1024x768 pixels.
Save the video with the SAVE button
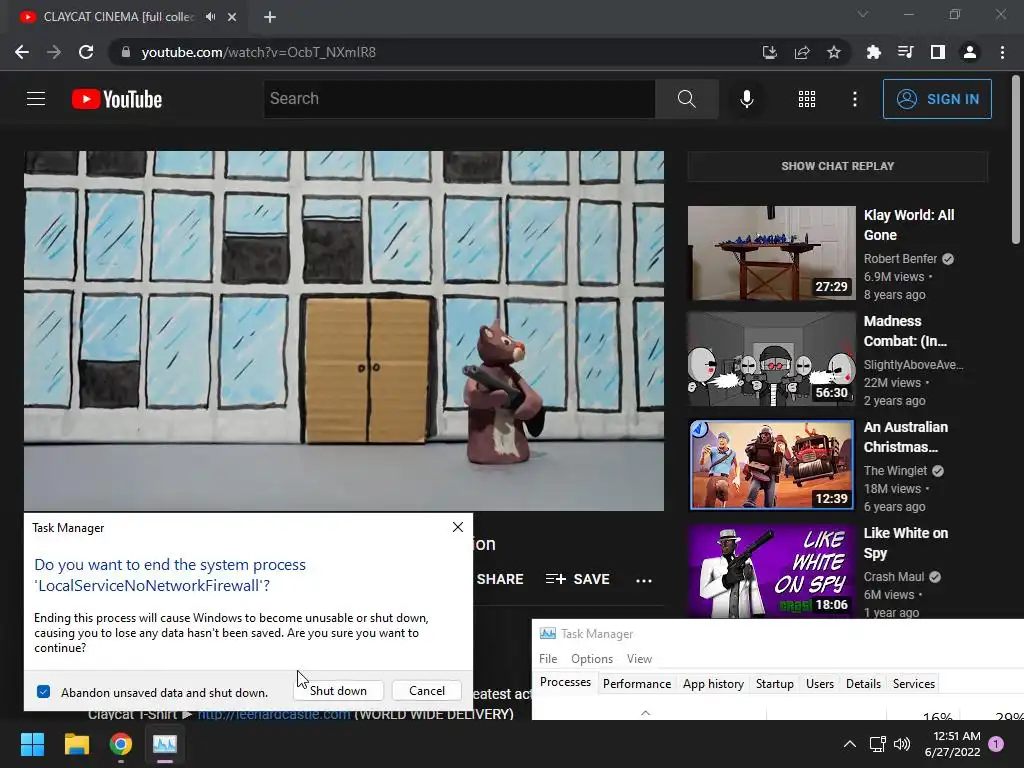pyautogui.click(x=578, y=579)
